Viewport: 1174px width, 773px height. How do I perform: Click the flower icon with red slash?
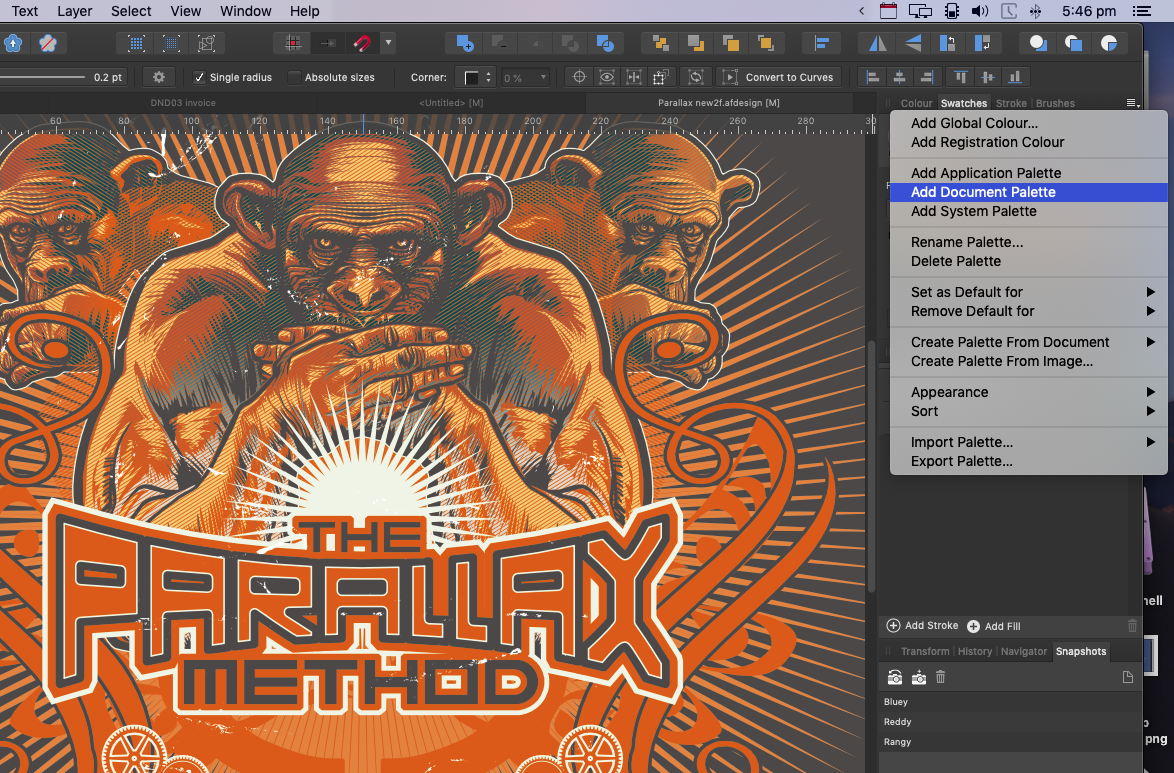click(48, 43)
